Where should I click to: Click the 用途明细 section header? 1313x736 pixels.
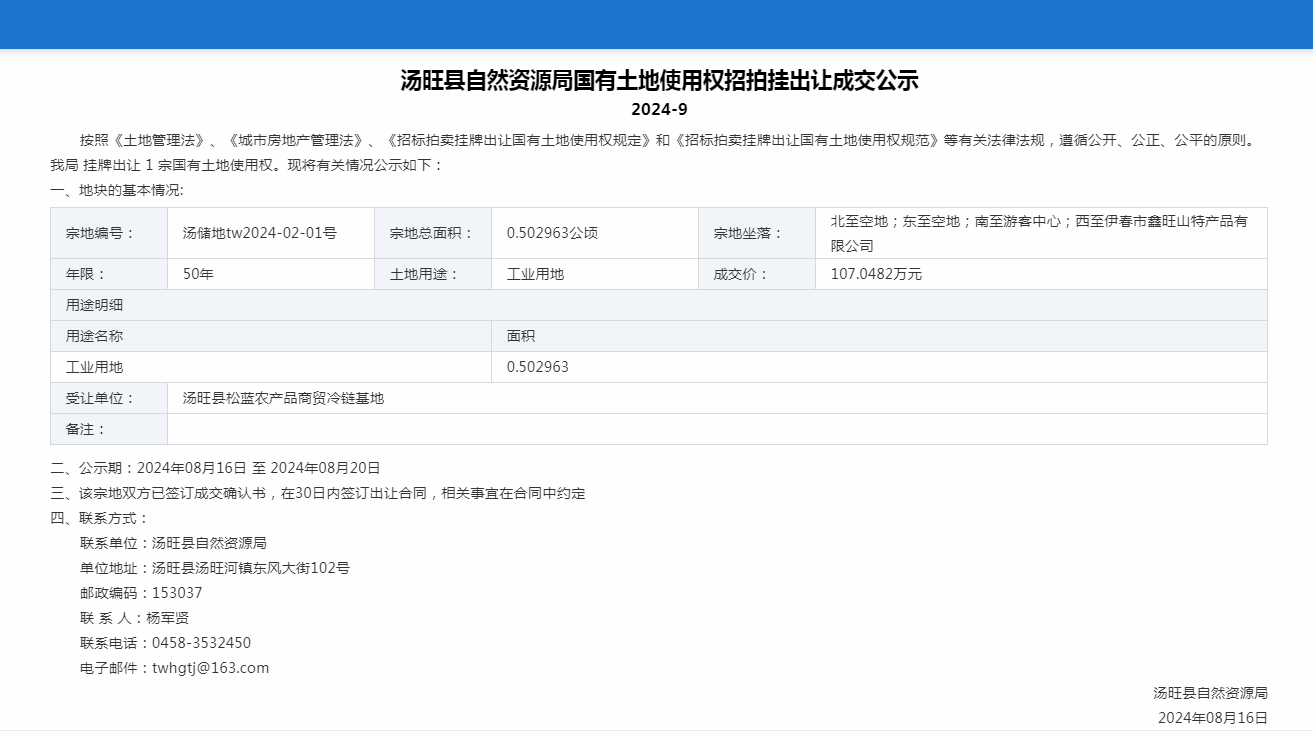tap(659, 305)
